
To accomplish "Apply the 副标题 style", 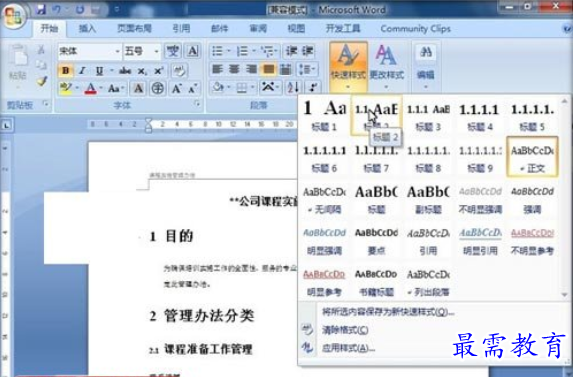I will click(428, 199).
